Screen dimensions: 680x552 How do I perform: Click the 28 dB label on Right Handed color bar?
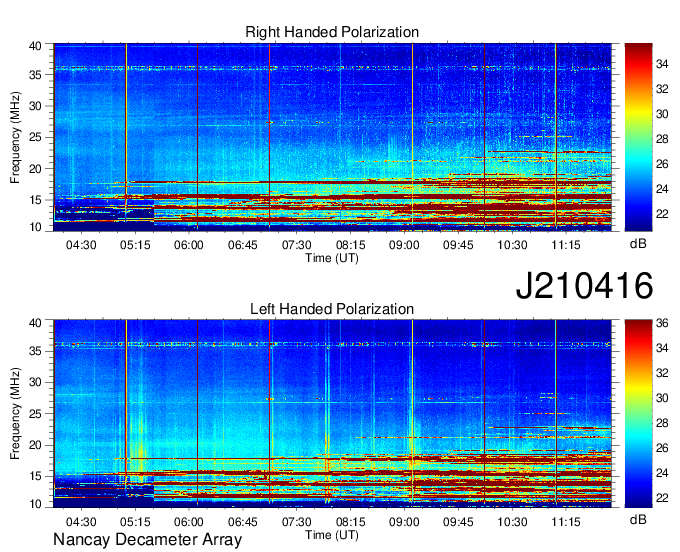(x=662, y=139)
